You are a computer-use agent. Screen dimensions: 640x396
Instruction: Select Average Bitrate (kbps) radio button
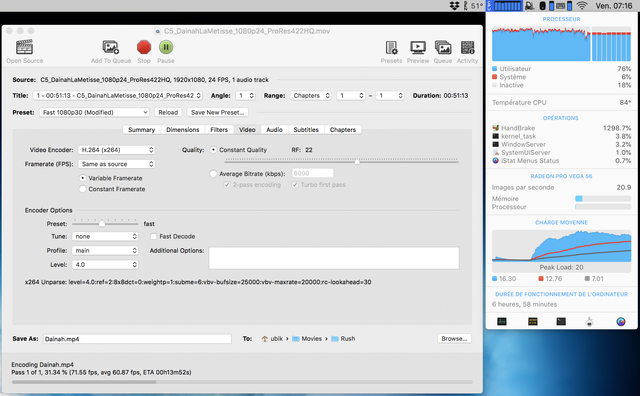point(213,174)
